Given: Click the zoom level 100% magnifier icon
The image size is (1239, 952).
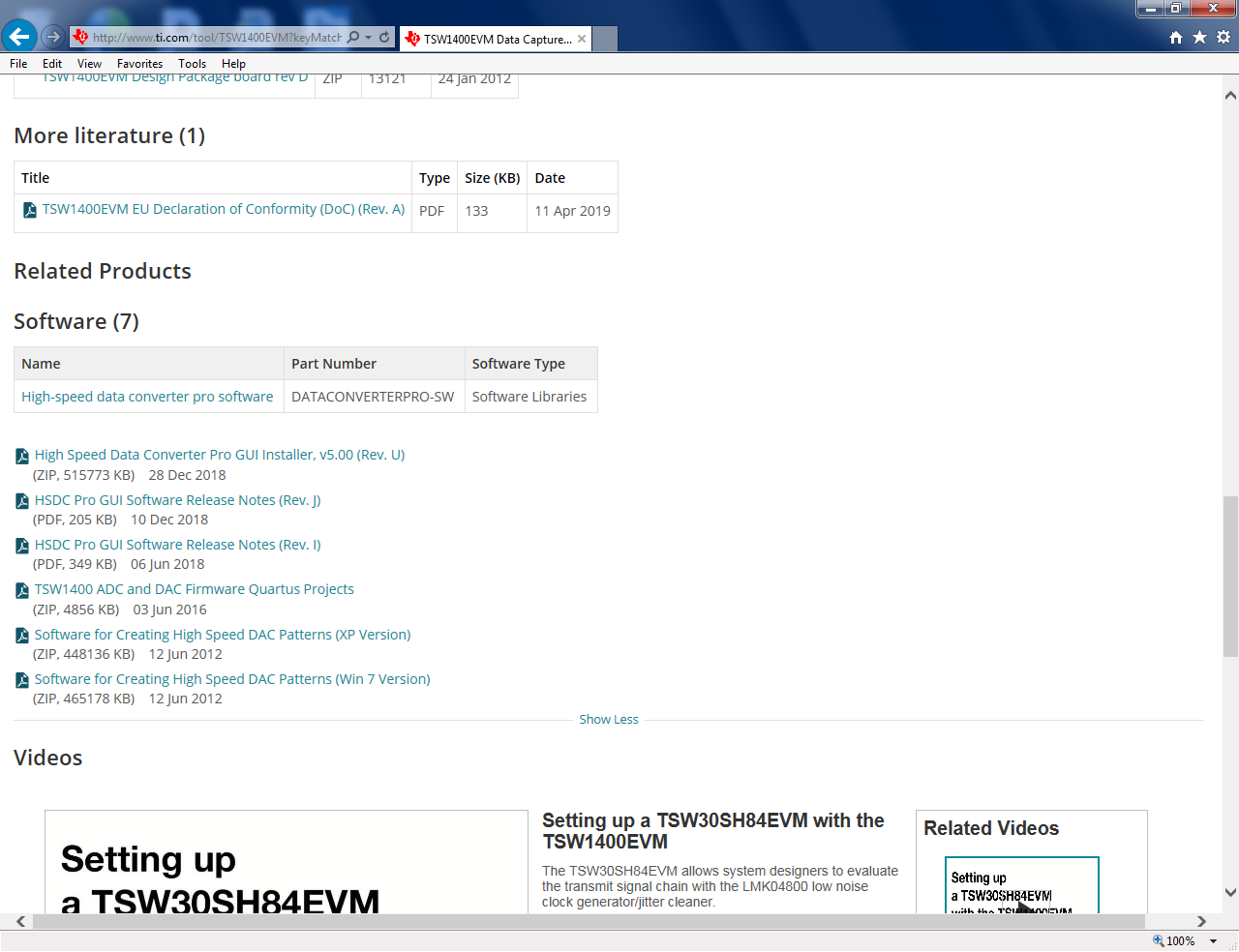Looking at the screenshot, I should pos(1159,940).
